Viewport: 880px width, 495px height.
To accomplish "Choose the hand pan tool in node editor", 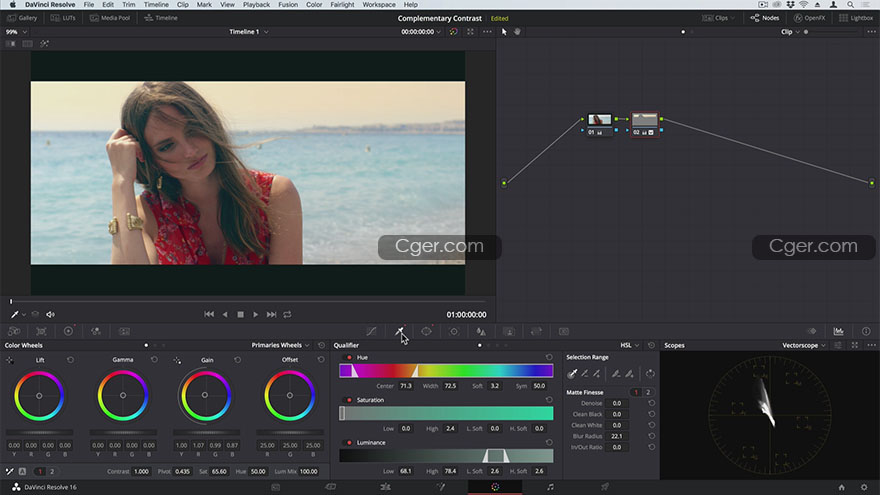I will click(x=517, y=32).
